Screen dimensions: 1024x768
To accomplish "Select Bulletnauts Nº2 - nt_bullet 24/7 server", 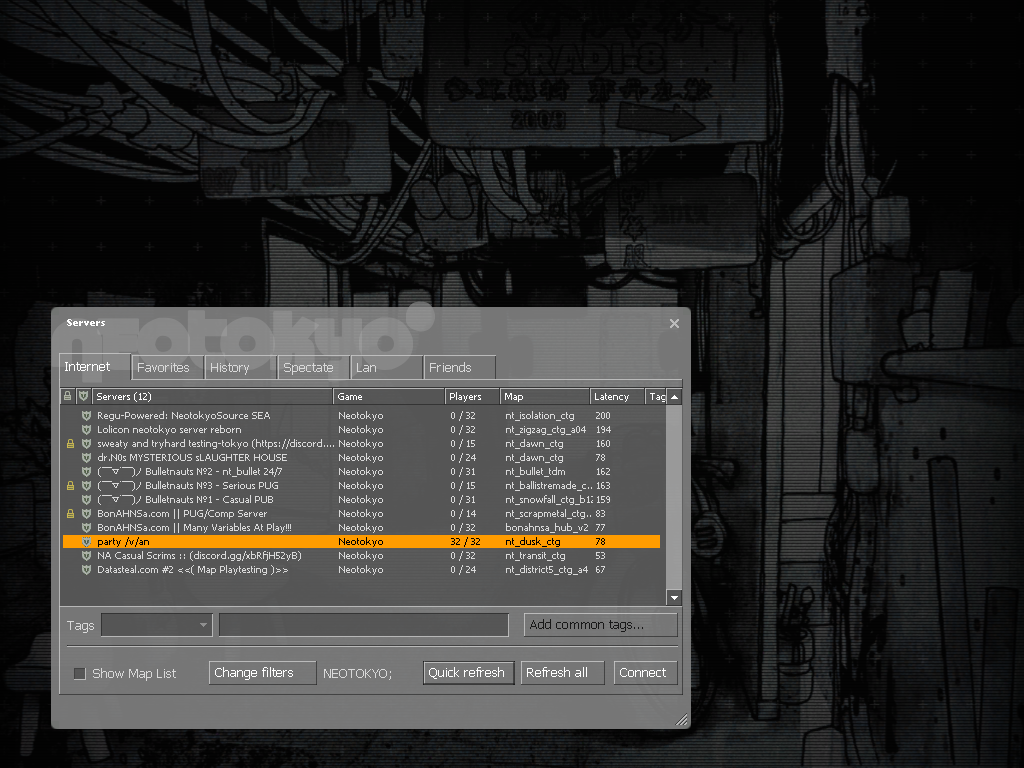I will click(x=189, y=472).
